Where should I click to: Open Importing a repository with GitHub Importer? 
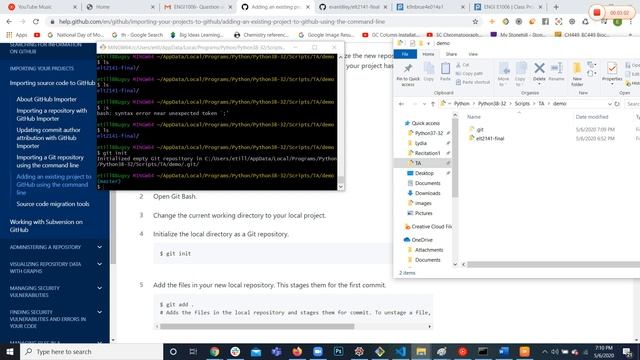[x=51, y=115]
